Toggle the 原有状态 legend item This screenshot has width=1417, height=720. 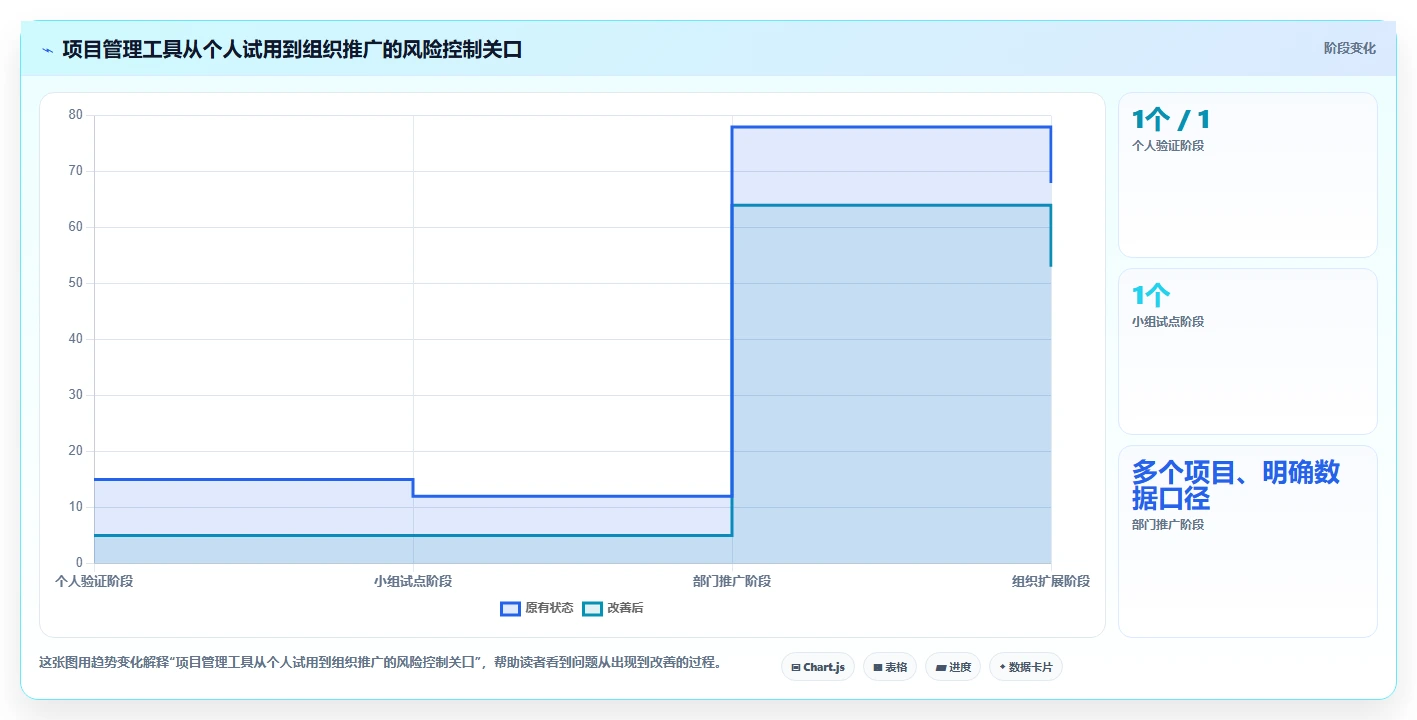pos(537,608)
